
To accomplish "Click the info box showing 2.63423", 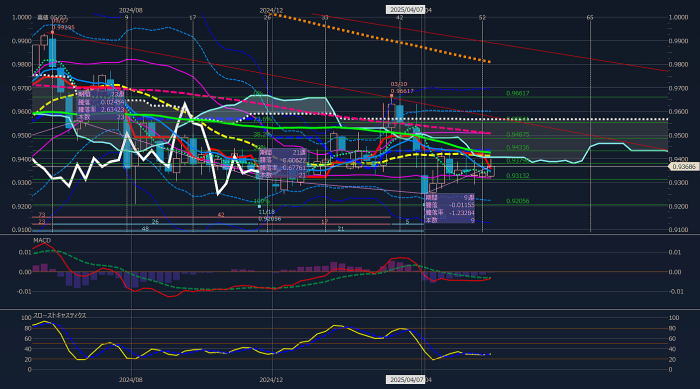I will 101,105.
